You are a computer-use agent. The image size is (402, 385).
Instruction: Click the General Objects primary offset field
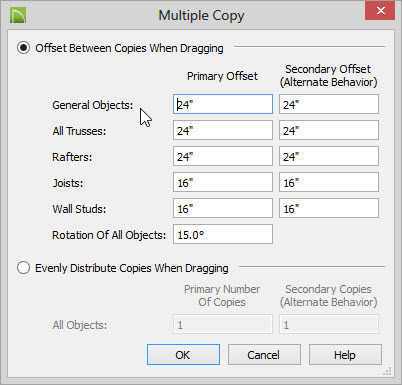223,104
